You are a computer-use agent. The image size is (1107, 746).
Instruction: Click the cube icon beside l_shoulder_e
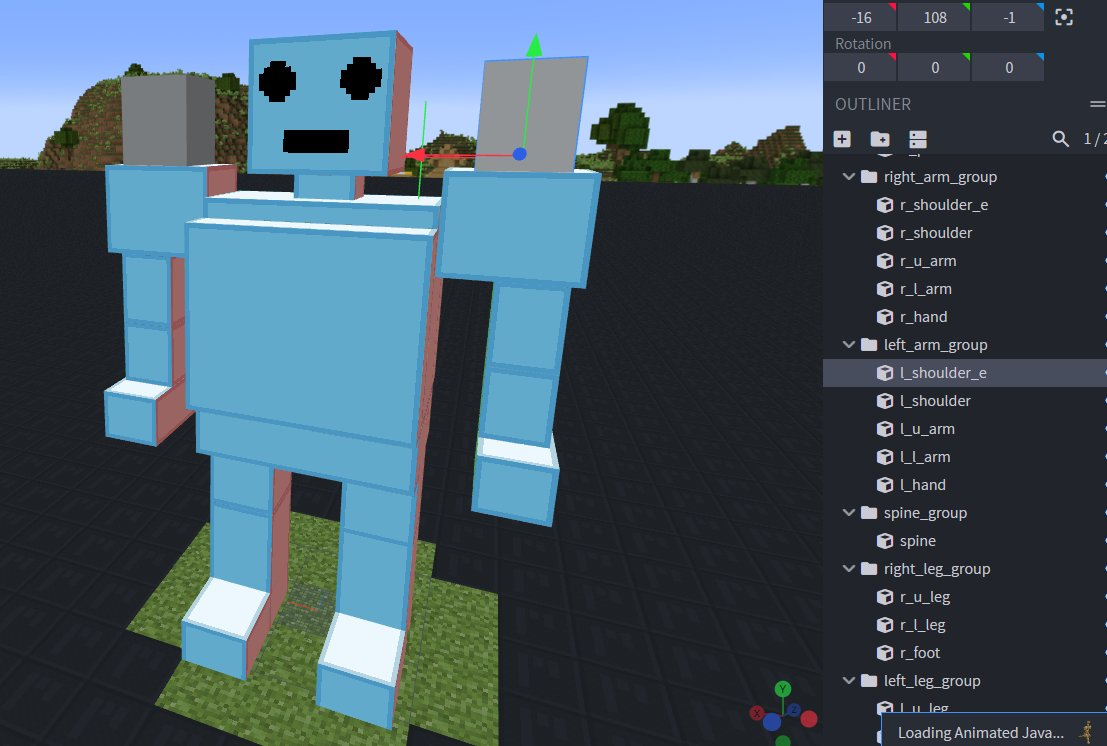[x=884, y=372]
